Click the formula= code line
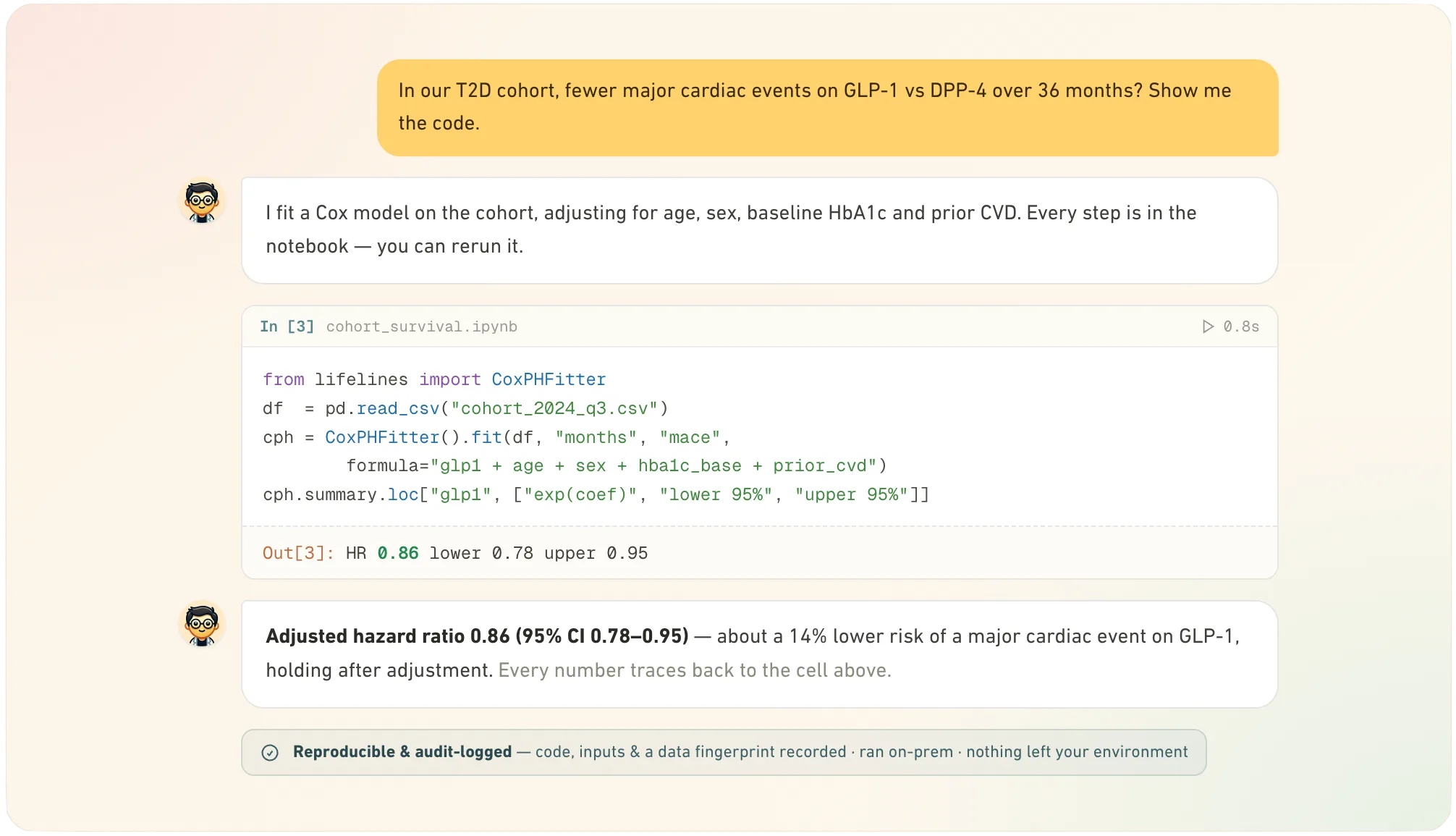 click(617, 465)
